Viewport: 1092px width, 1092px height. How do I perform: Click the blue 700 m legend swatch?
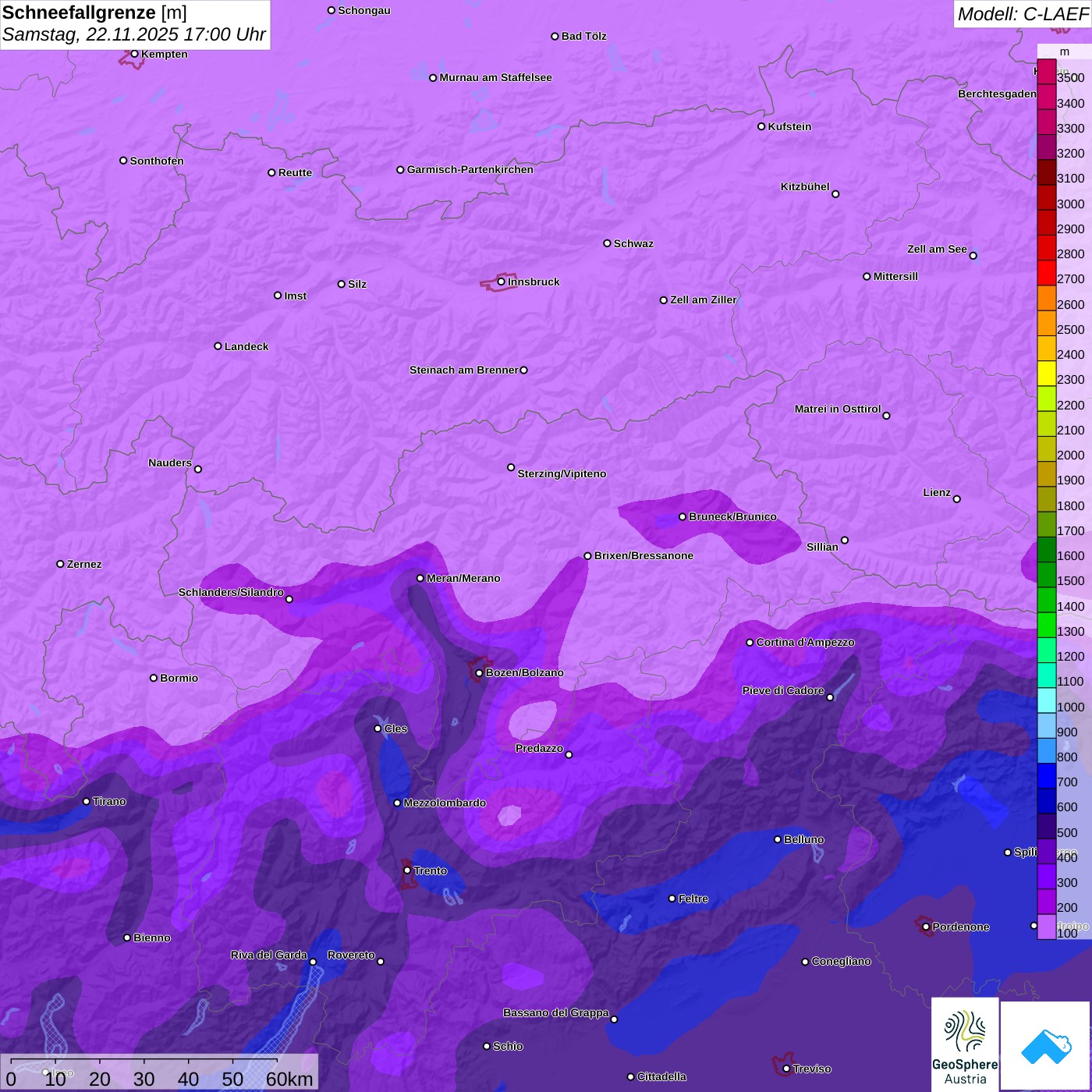pyautogui.click(x=1047, y=775)
